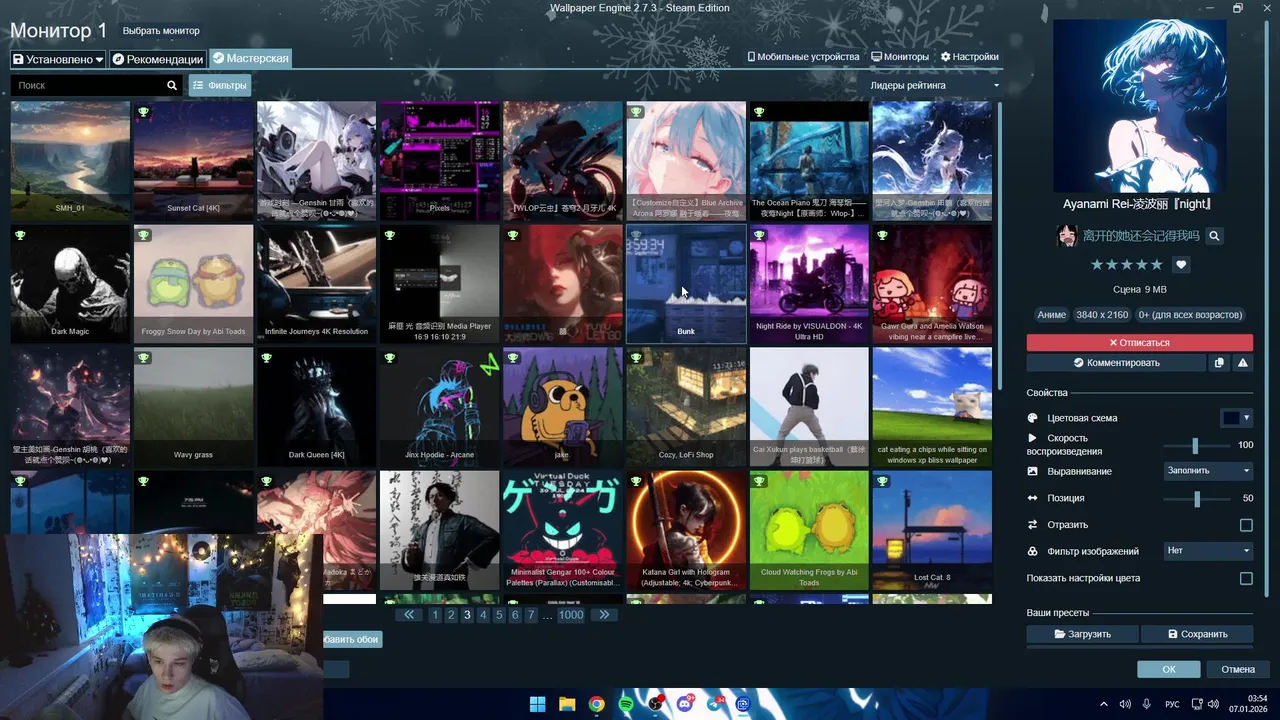Open Фильтр изображений dropdown
This screenshot has height=720, width=1280.
(1208, 551)
